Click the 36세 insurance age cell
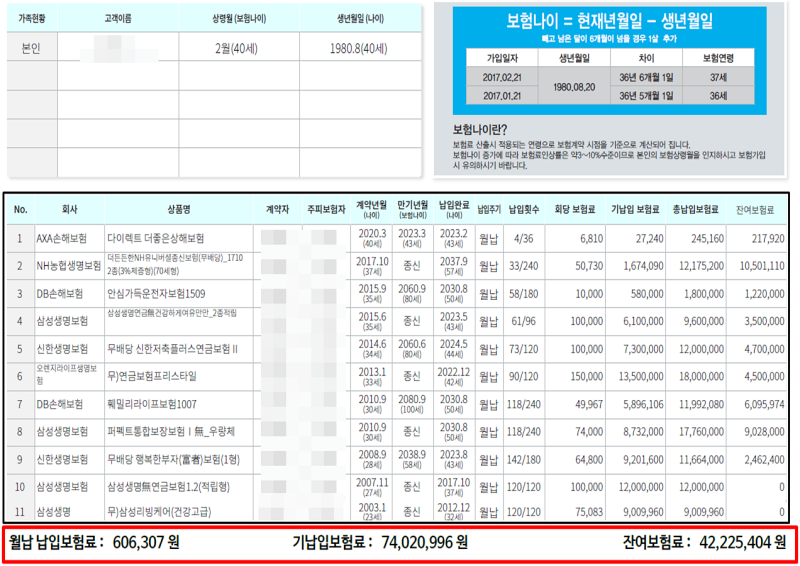The height and width of the screenshot is (566, 800). click(718, 95)
